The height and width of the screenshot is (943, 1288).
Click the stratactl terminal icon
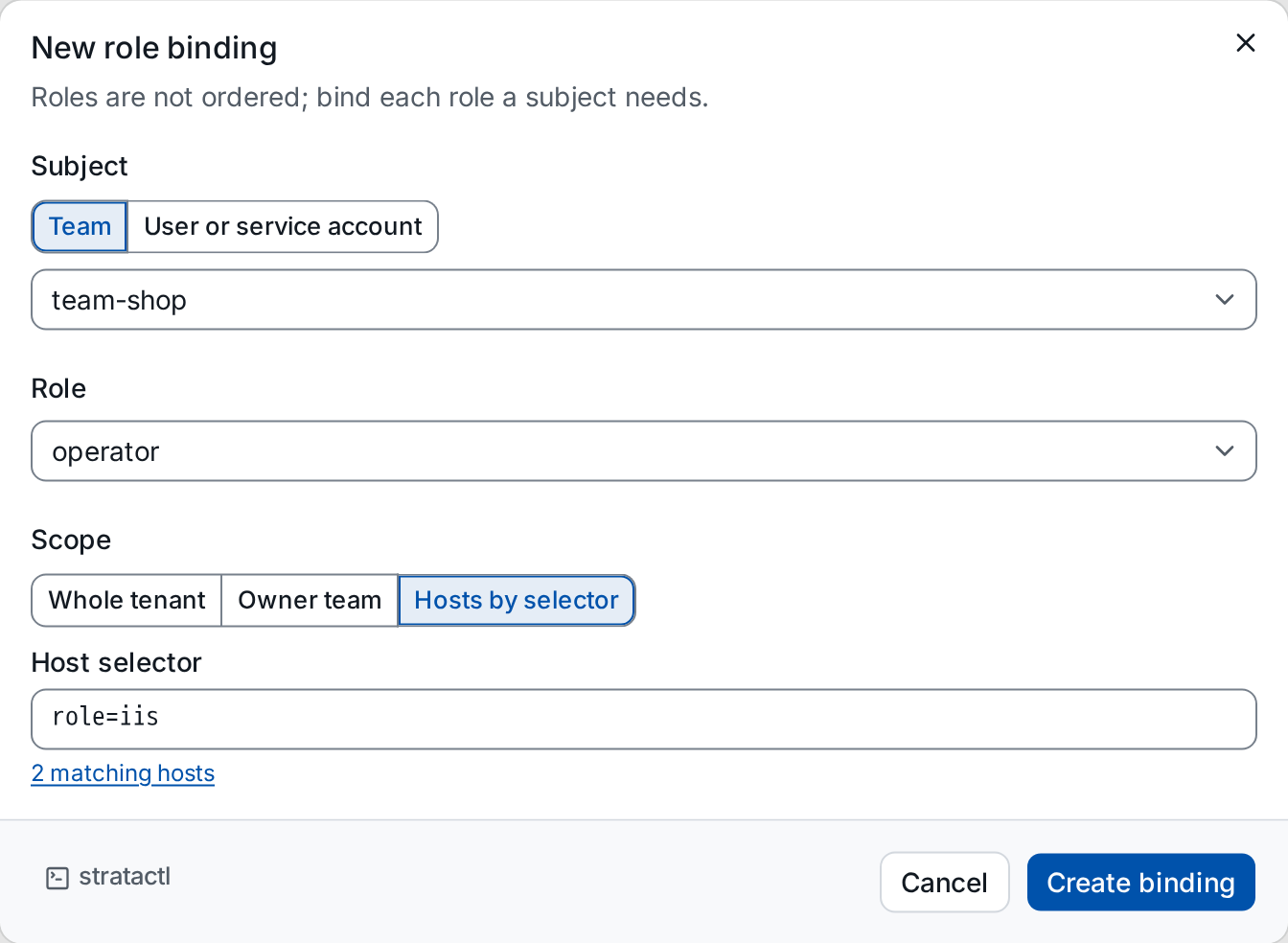pos(57,878)
